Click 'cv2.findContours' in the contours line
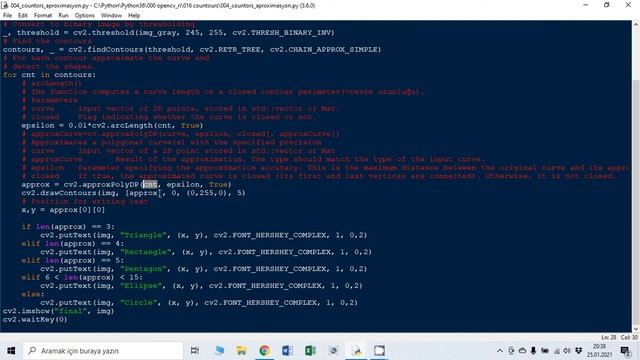The width and height of the screenshot is (640, 360). [106, 50]
